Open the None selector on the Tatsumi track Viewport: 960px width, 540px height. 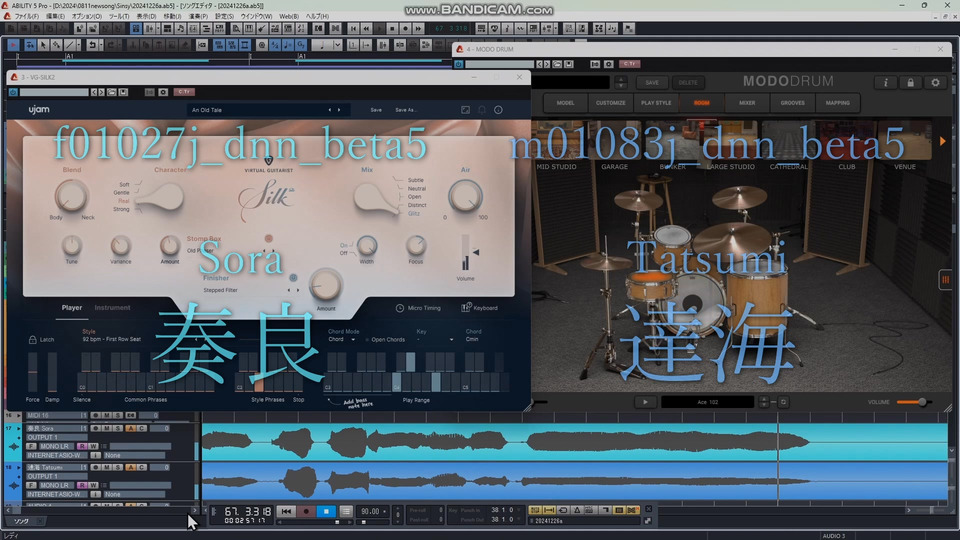point(134,495)
